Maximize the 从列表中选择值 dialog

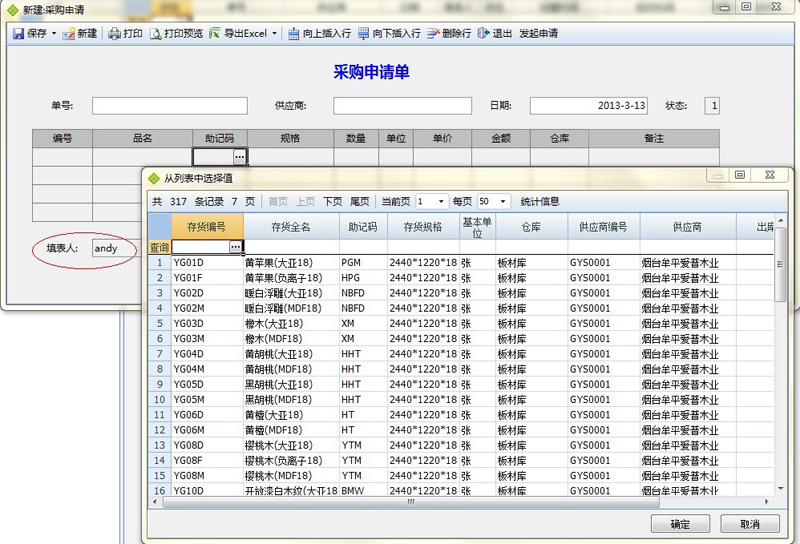(x=740, y=175)
